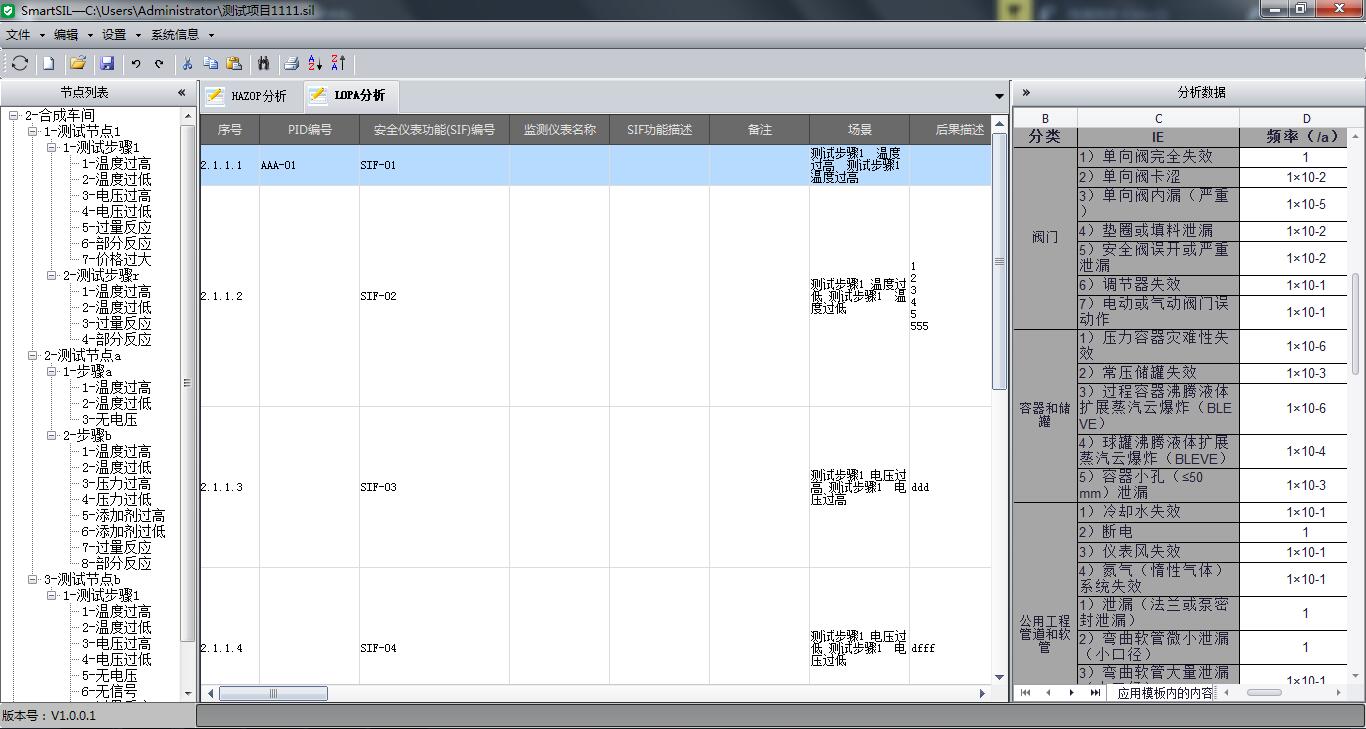
Task: Cut the selection with the scissors icon
Action: (x=187, y=63)
